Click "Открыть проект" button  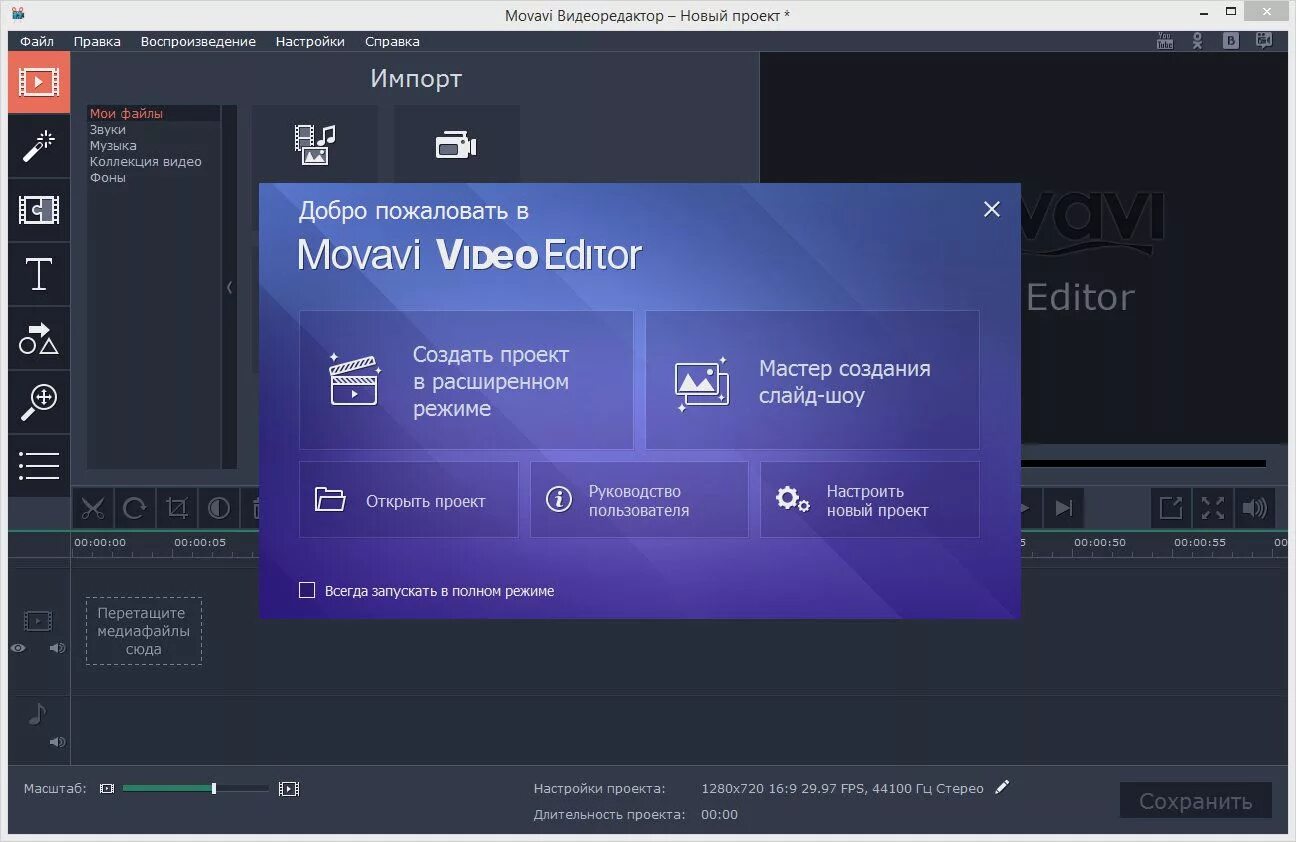point(409,499)
